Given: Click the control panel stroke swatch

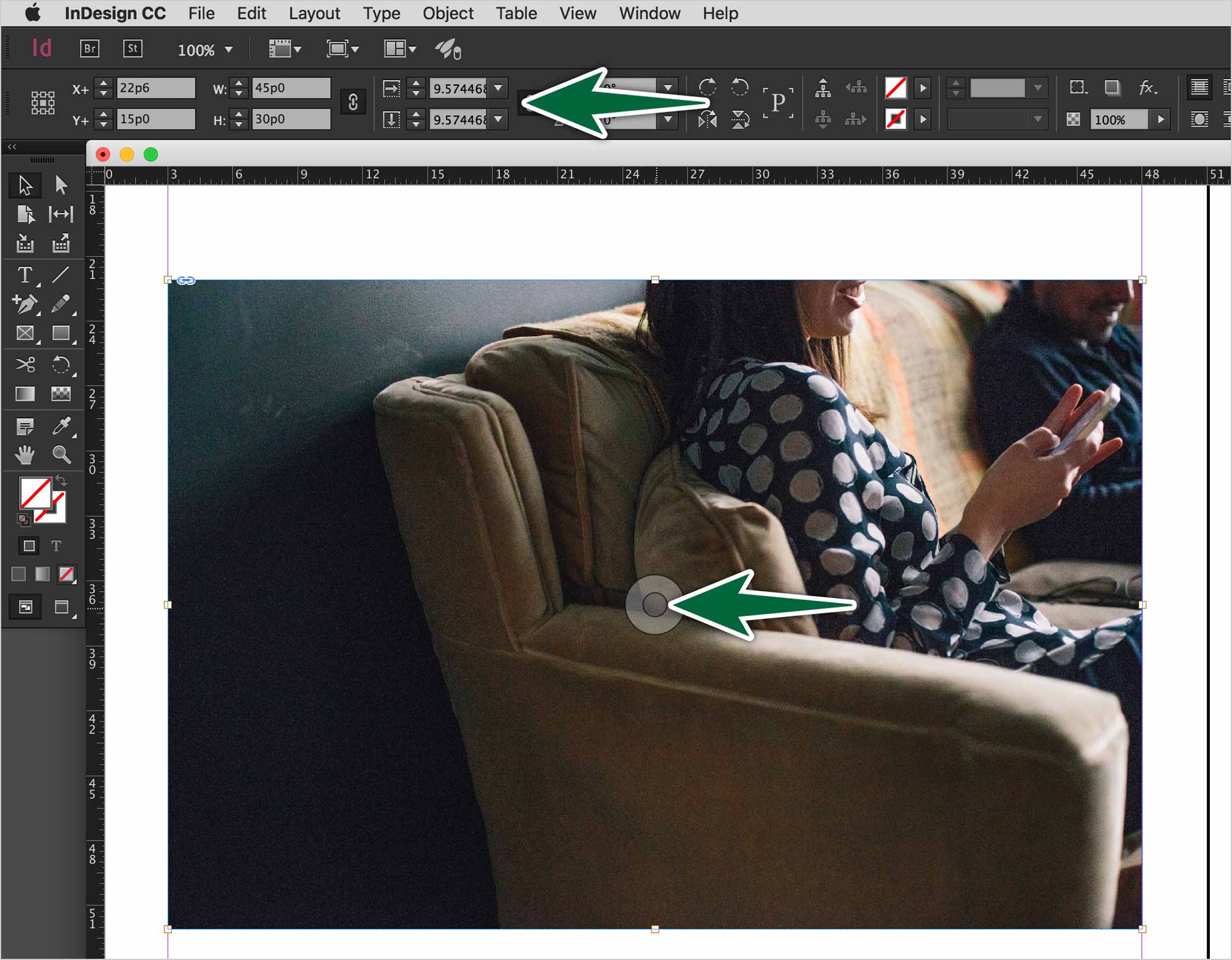Looking at the screenshot, I should pyautogui.click(x=895, y=119).
